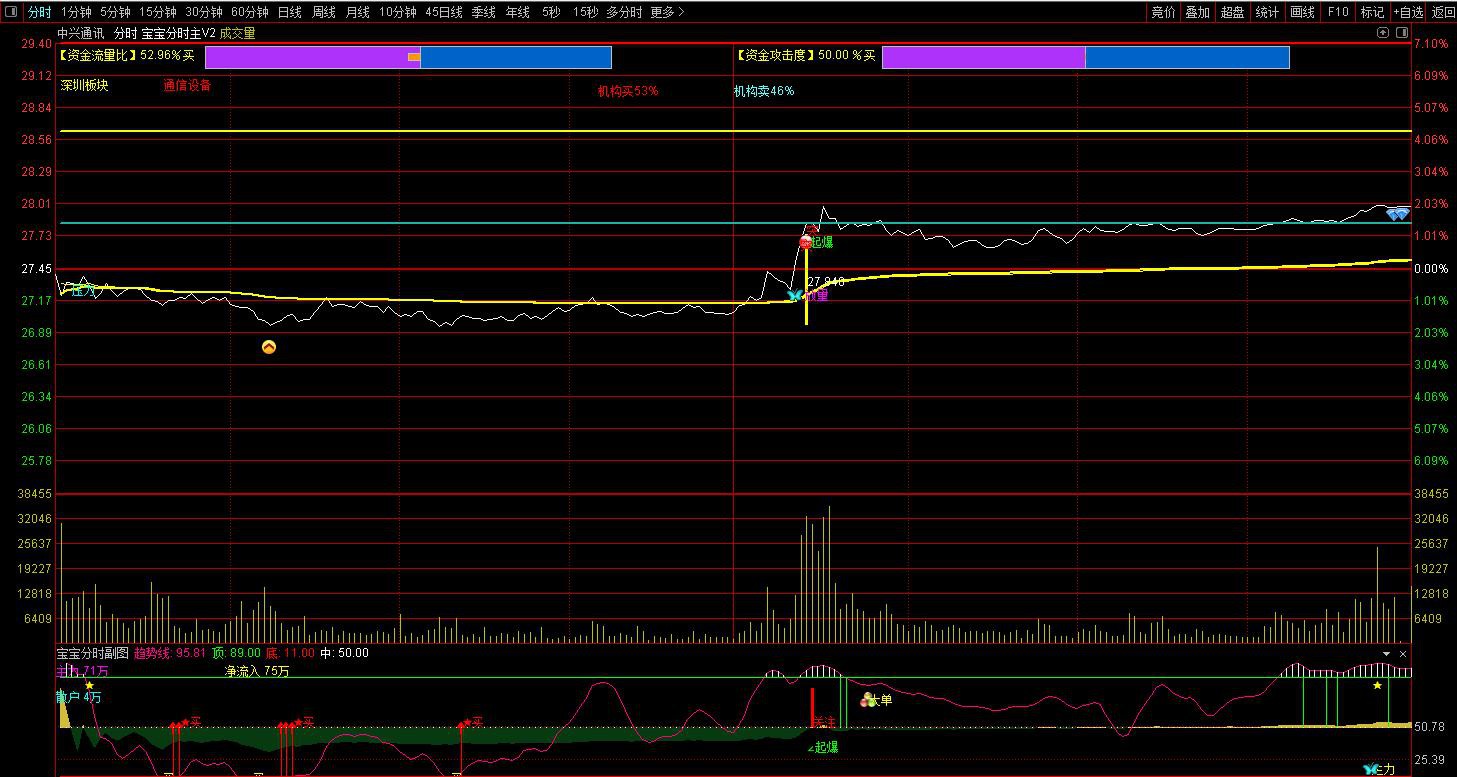The height and width of the screenshot is (777, 1457).
Task: Select the 10分钟 chart period
Action: tap(398, 12)
